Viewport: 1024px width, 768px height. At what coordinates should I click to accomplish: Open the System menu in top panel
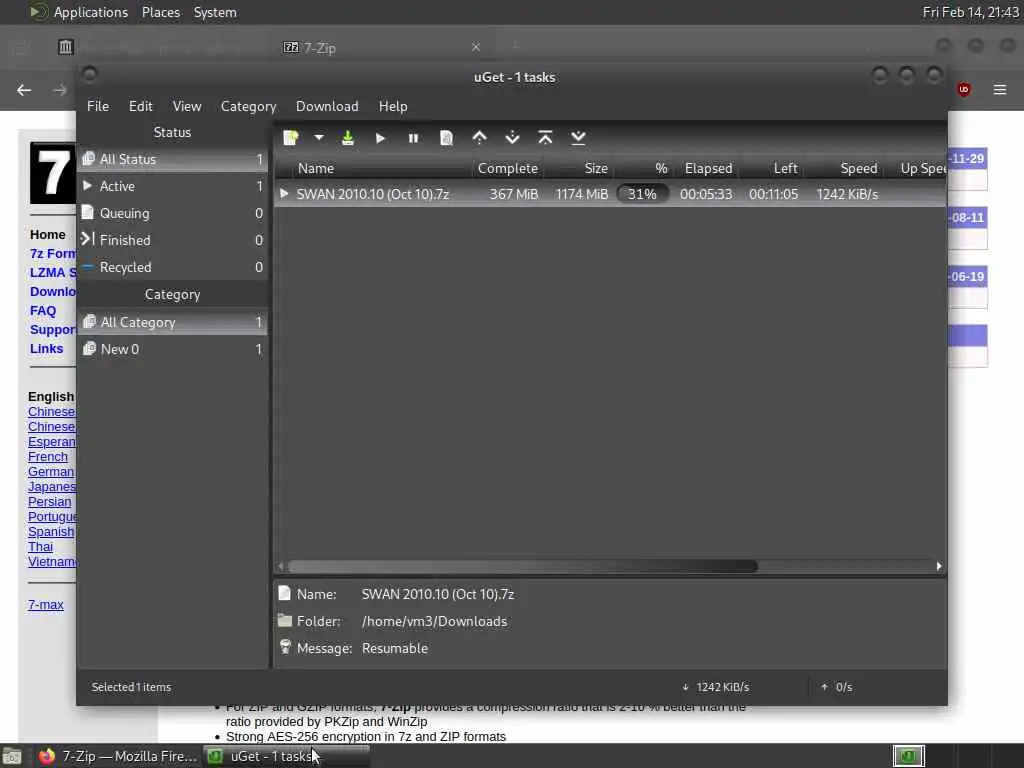(x=215, y=12)
